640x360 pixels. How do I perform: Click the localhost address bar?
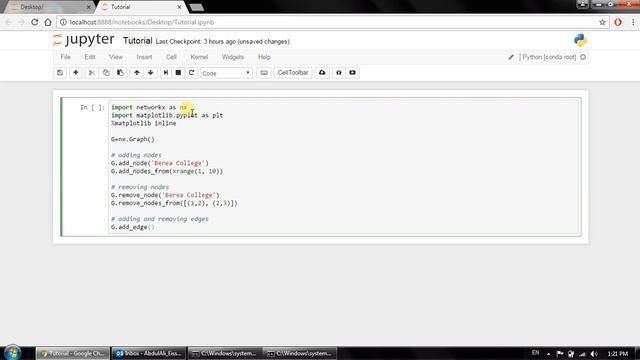point(333,22)
